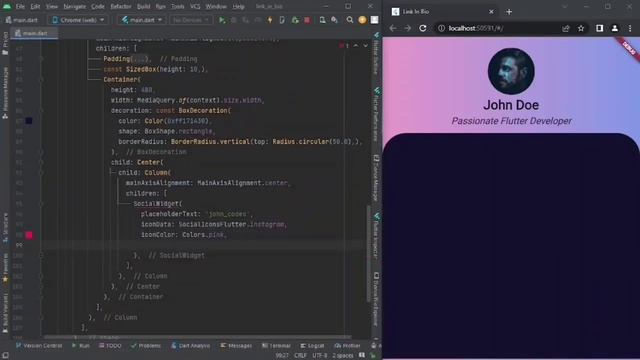
Task: Open Chrome side panel icon
Action: point(599,28)
